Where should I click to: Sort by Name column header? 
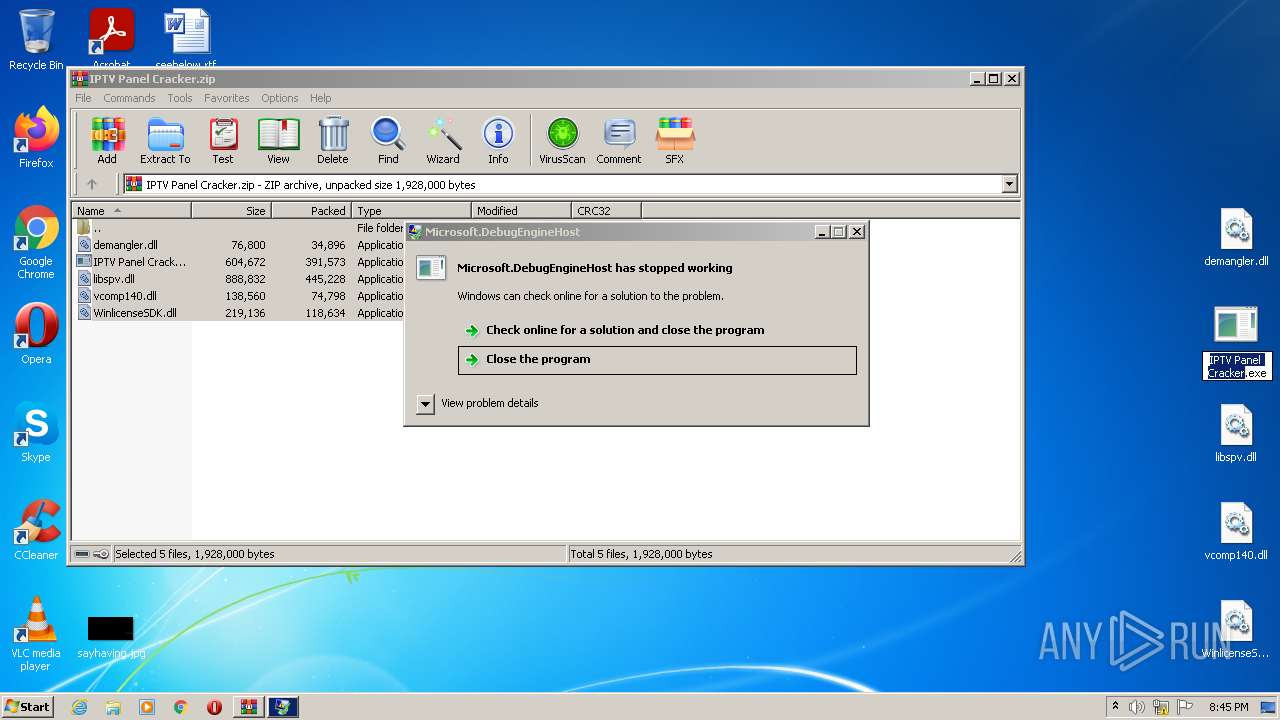tap(131, 210)
